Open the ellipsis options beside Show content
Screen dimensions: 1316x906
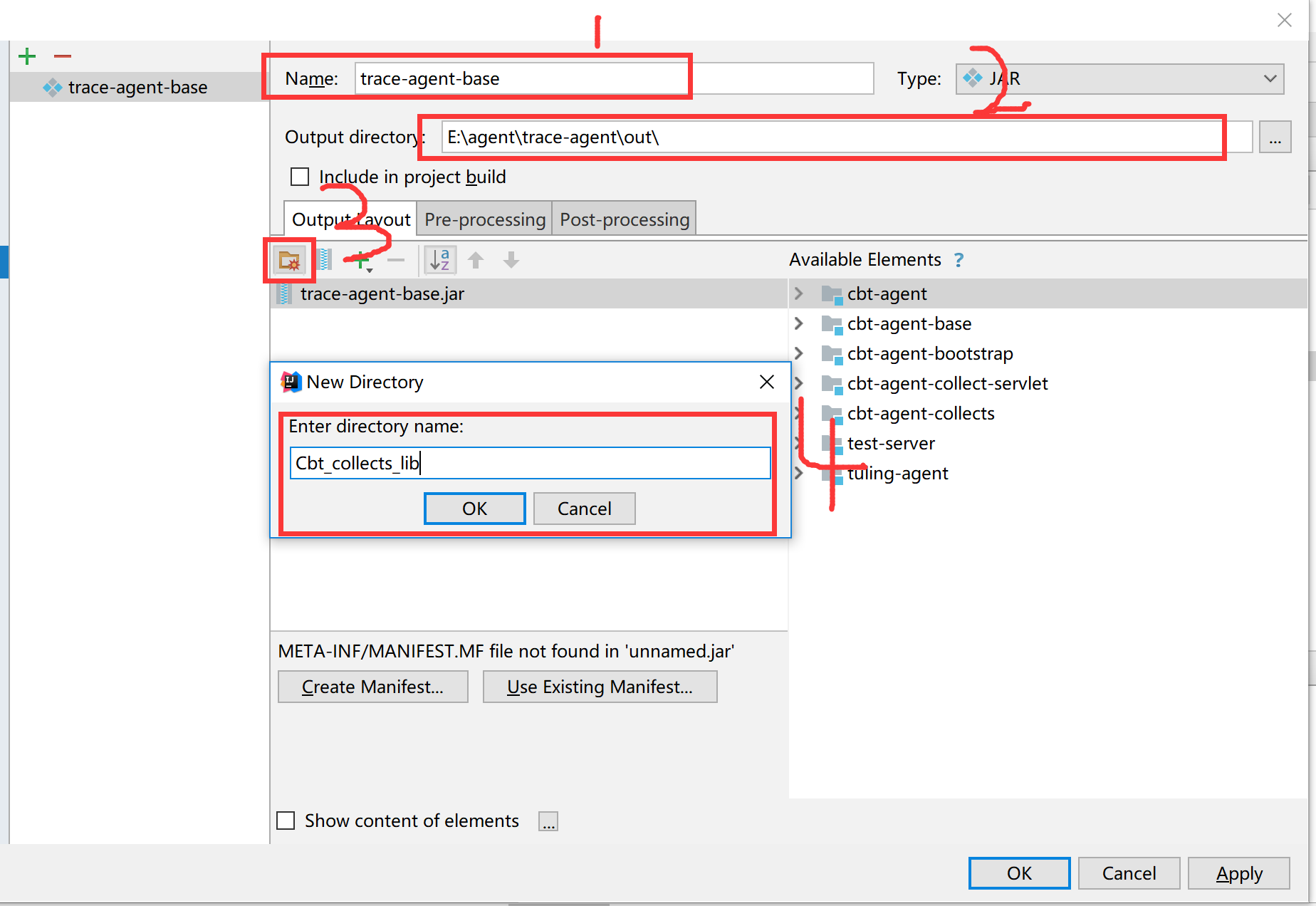pos(548,821)
